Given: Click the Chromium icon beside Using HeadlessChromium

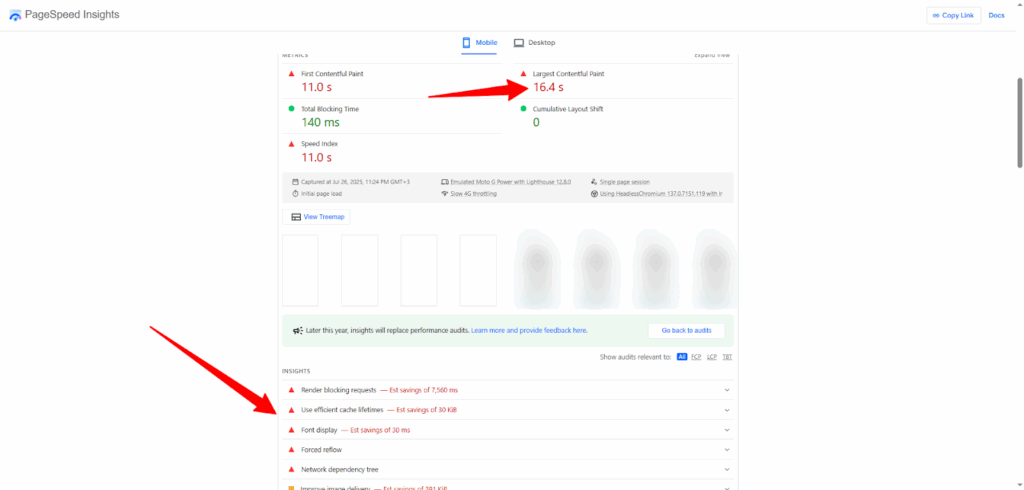Looking at the screenshot, I should [x=594, y=193].
